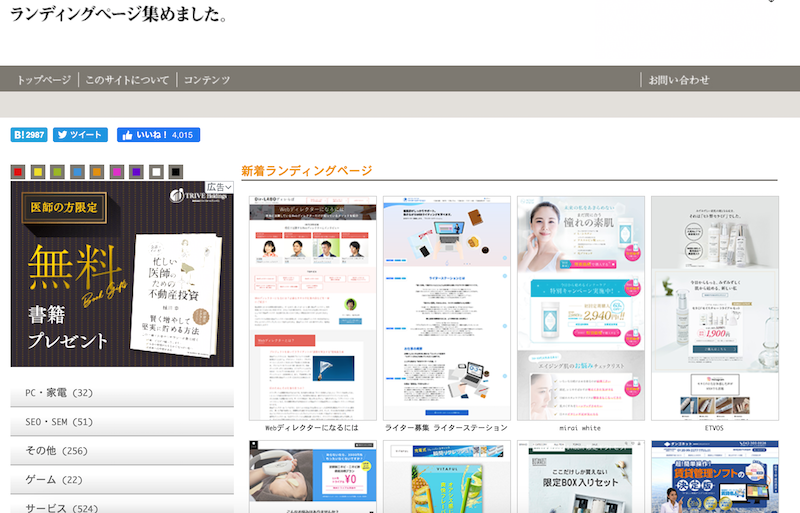Click the お問い合わせ contact link
This screenshot has width=800, height=513.
(679, 80)
